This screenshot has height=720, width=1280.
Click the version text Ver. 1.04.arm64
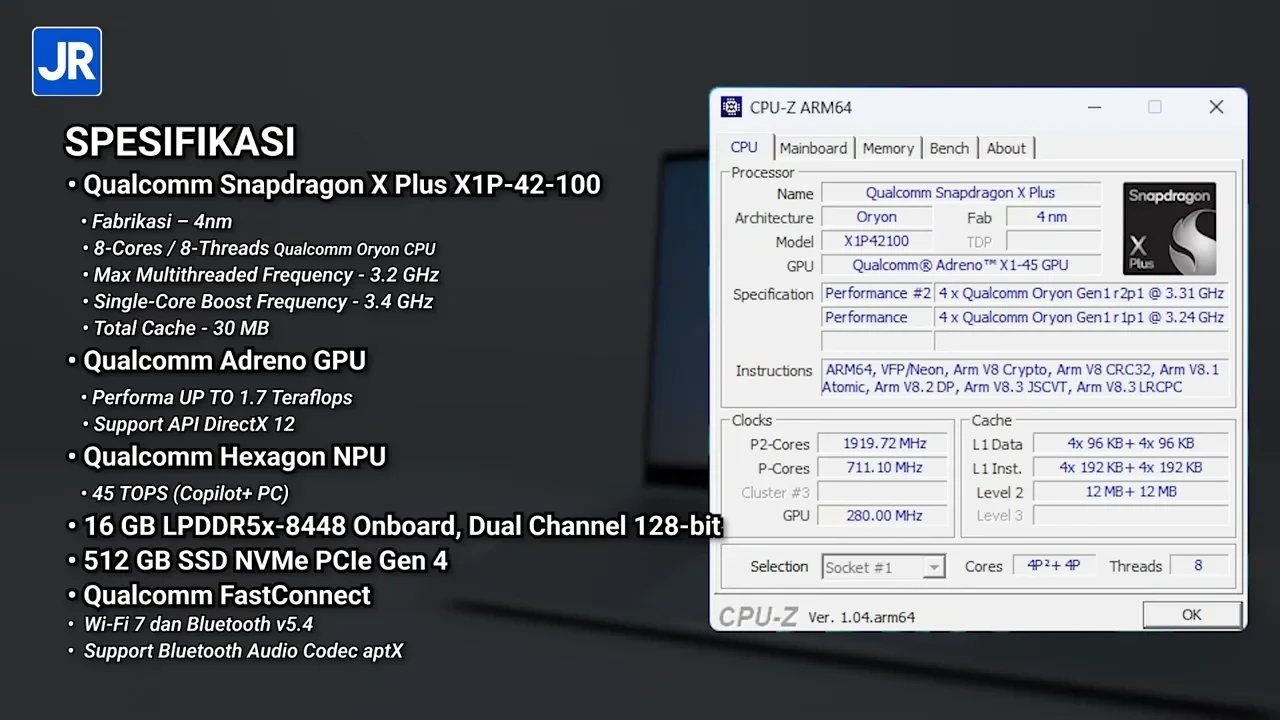(861, 617)
